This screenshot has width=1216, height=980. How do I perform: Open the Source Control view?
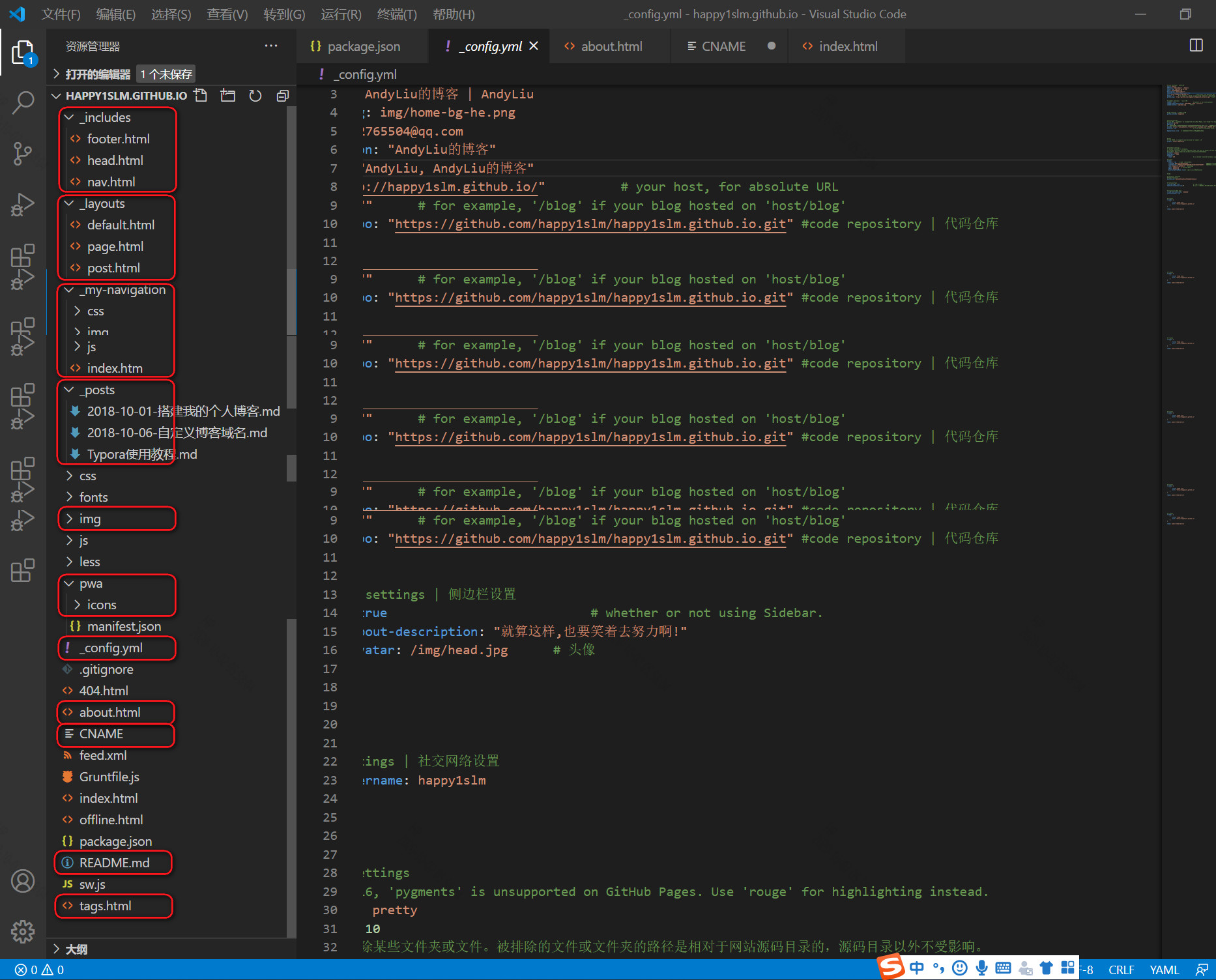click(x=23, y=154)
